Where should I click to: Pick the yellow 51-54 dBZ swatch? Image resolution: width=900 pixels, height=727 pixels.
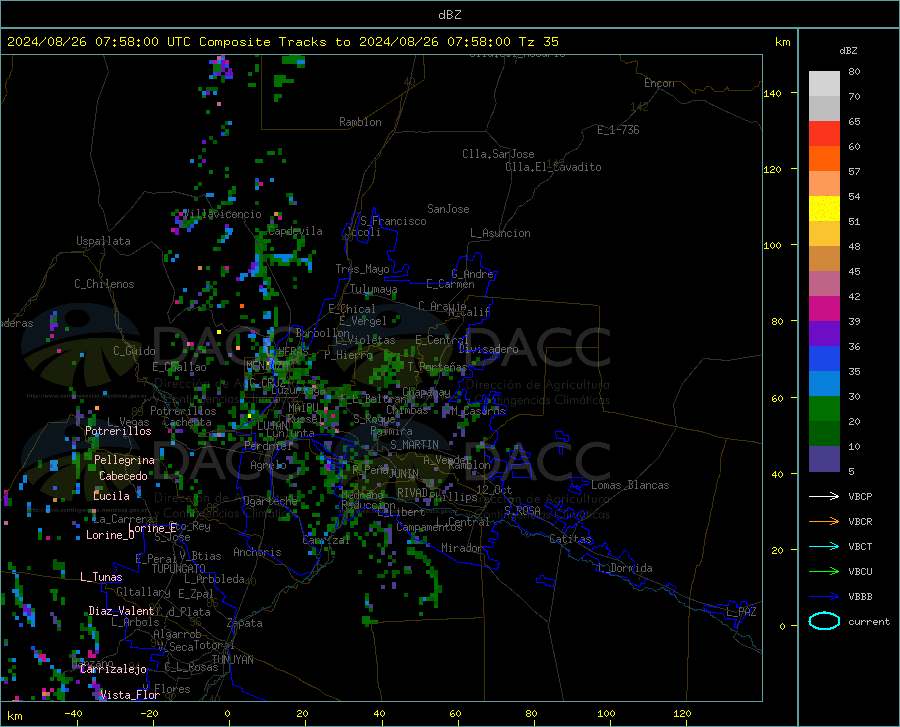click(x=824, y=209)
